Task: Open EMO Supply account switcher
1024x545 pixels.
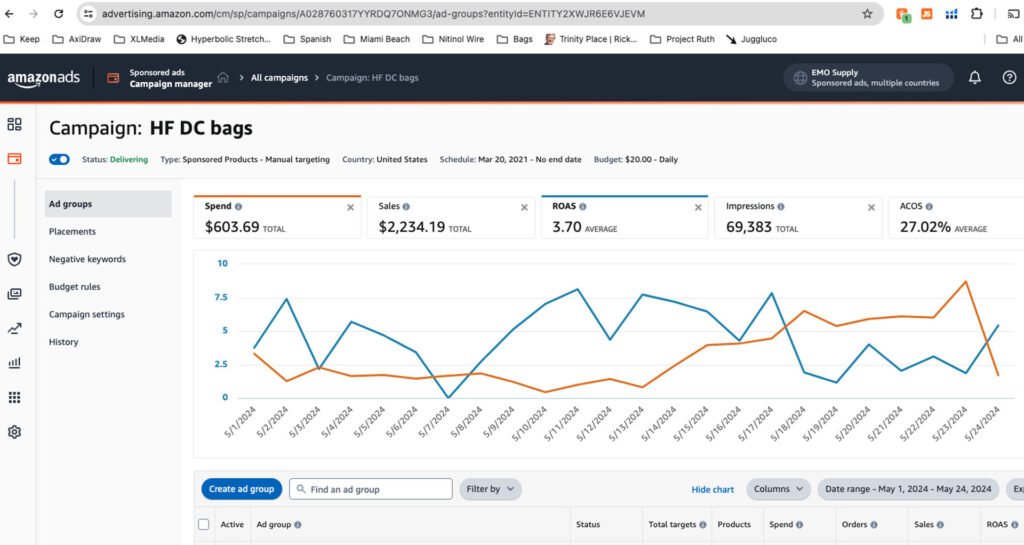Action: click(x=869, y=78)
